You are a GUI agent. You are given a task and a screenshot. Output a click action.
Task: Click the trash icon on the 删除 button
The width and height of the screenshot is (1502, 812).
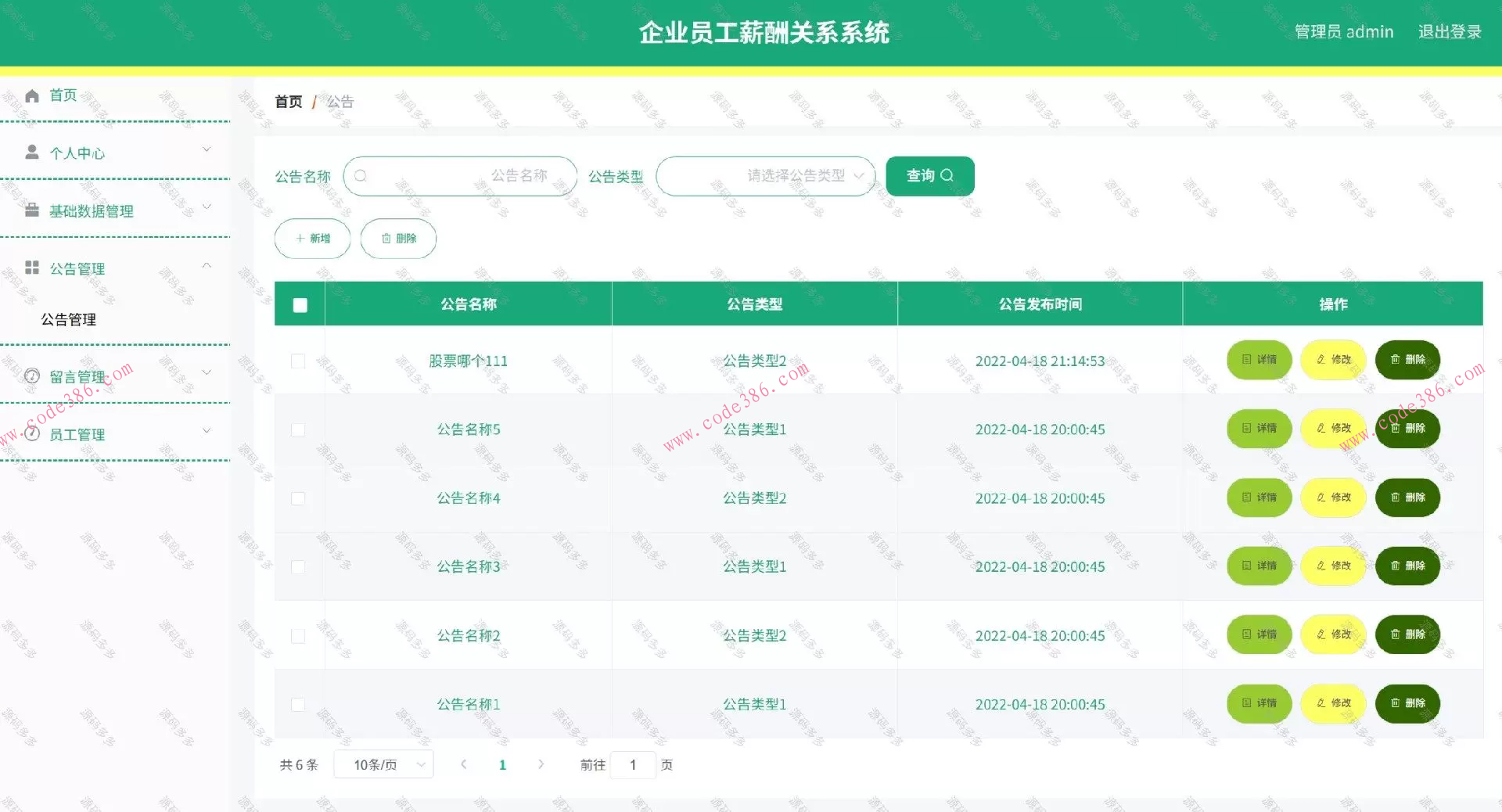[387, 239]
